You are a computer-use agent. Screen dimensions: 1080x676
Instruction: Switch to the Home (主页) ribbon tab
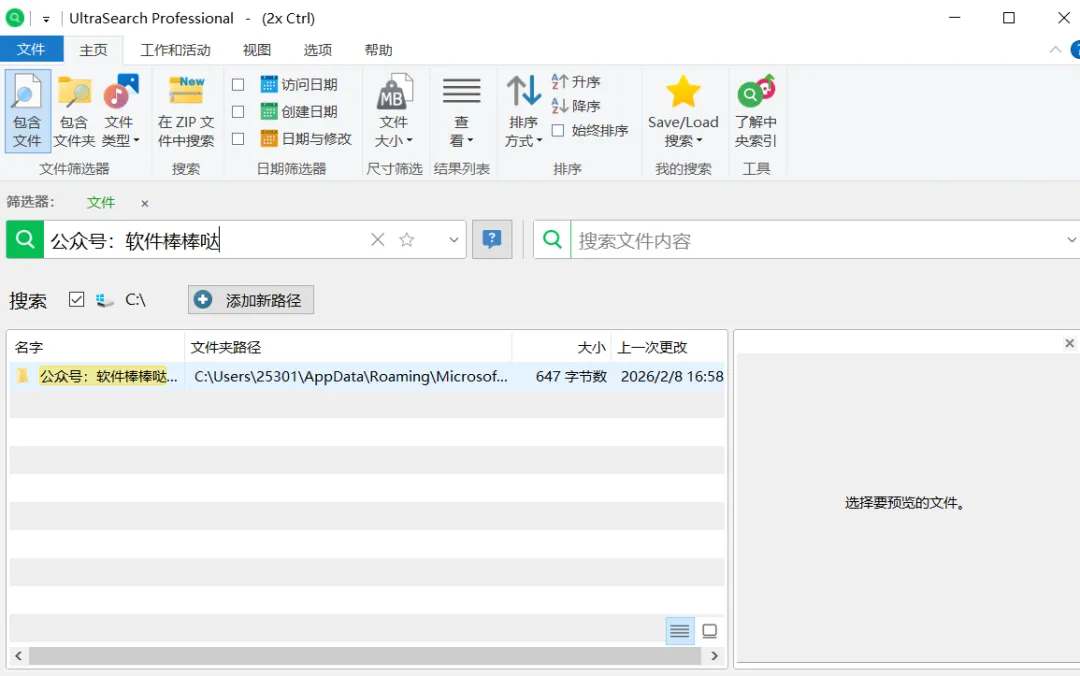[94, 50]
